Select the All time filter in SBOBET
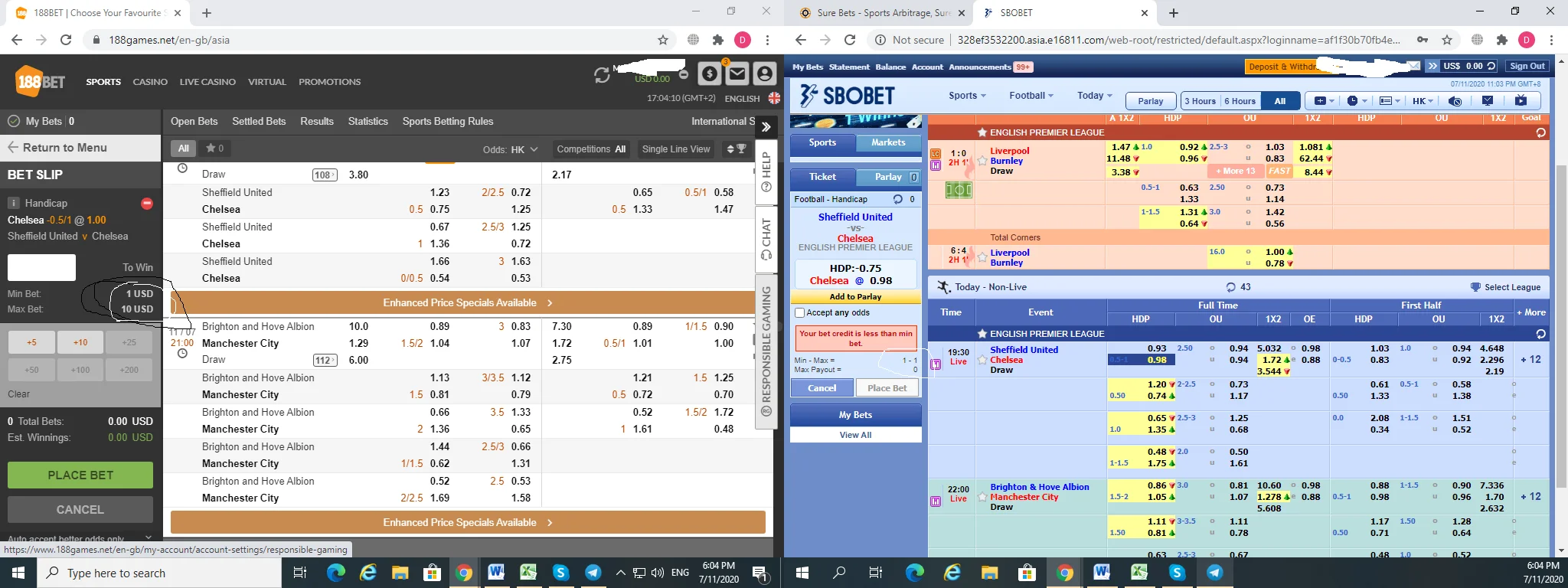 point(1280,101)
